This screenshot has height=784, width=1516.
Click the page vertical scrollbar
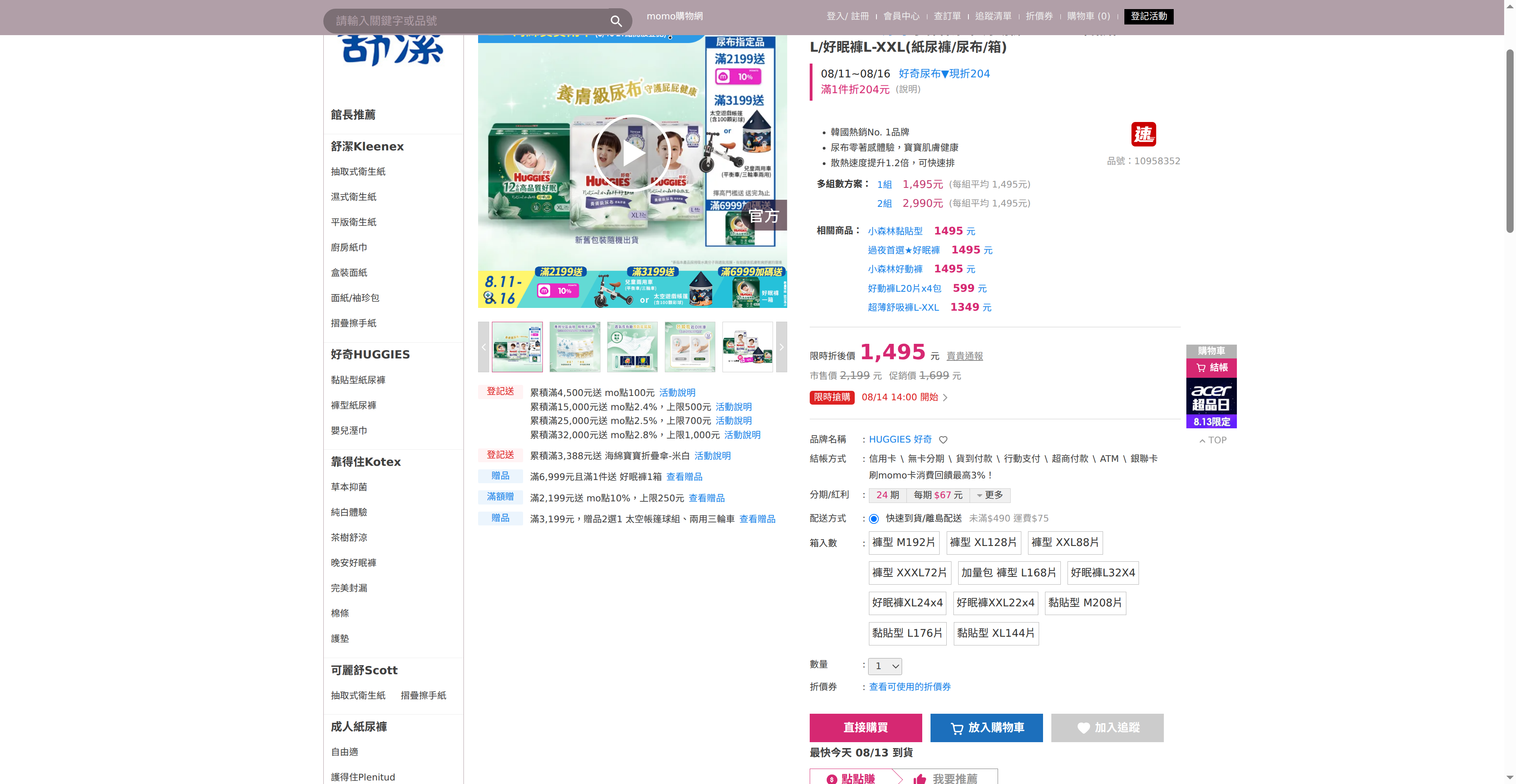point(1510,141)
